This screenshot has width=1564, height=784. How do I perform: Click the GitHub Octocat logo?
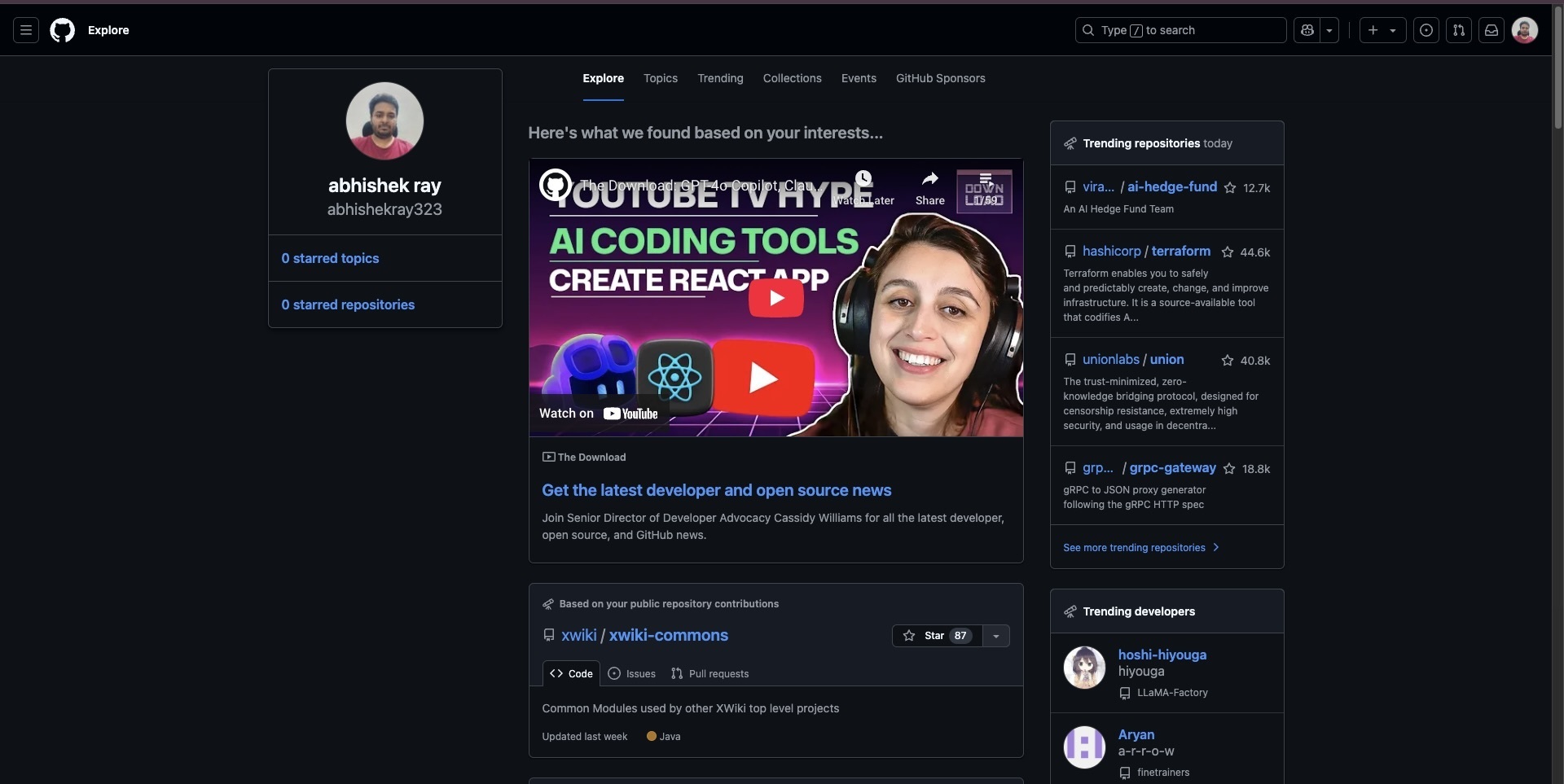[x=63, y=30]
